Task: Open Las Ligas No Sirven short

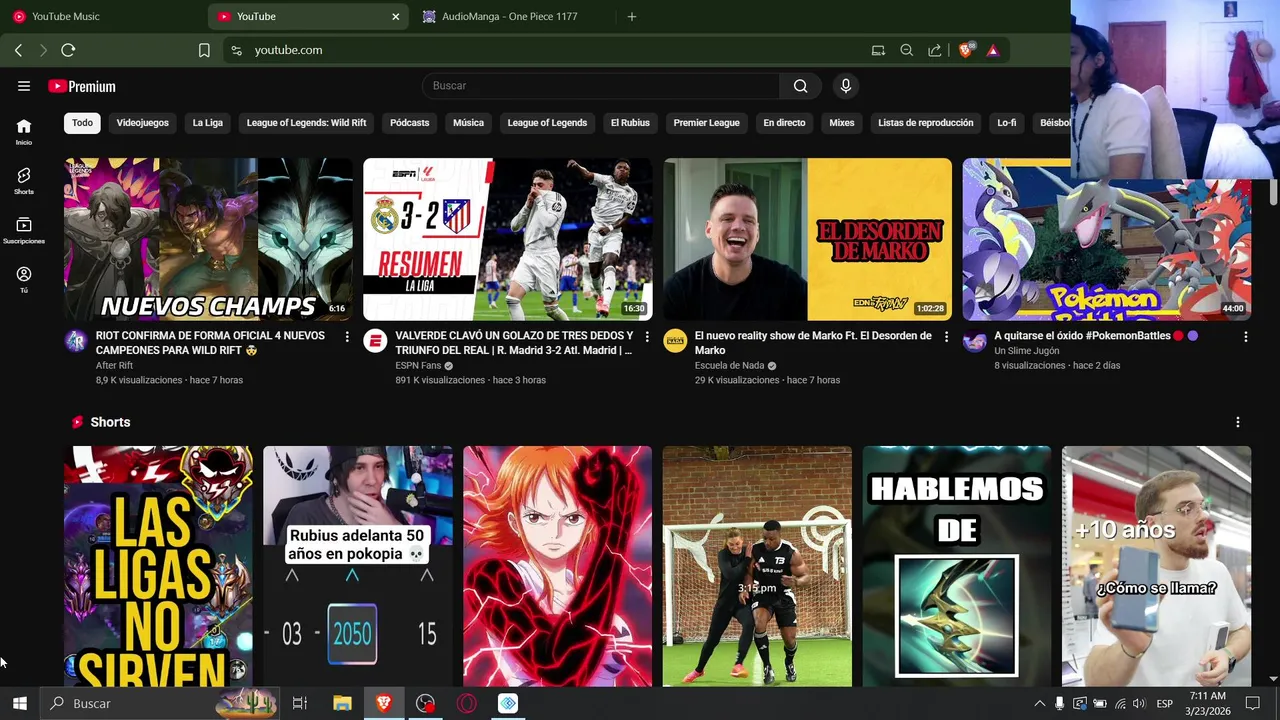Action: click(158, 566)
